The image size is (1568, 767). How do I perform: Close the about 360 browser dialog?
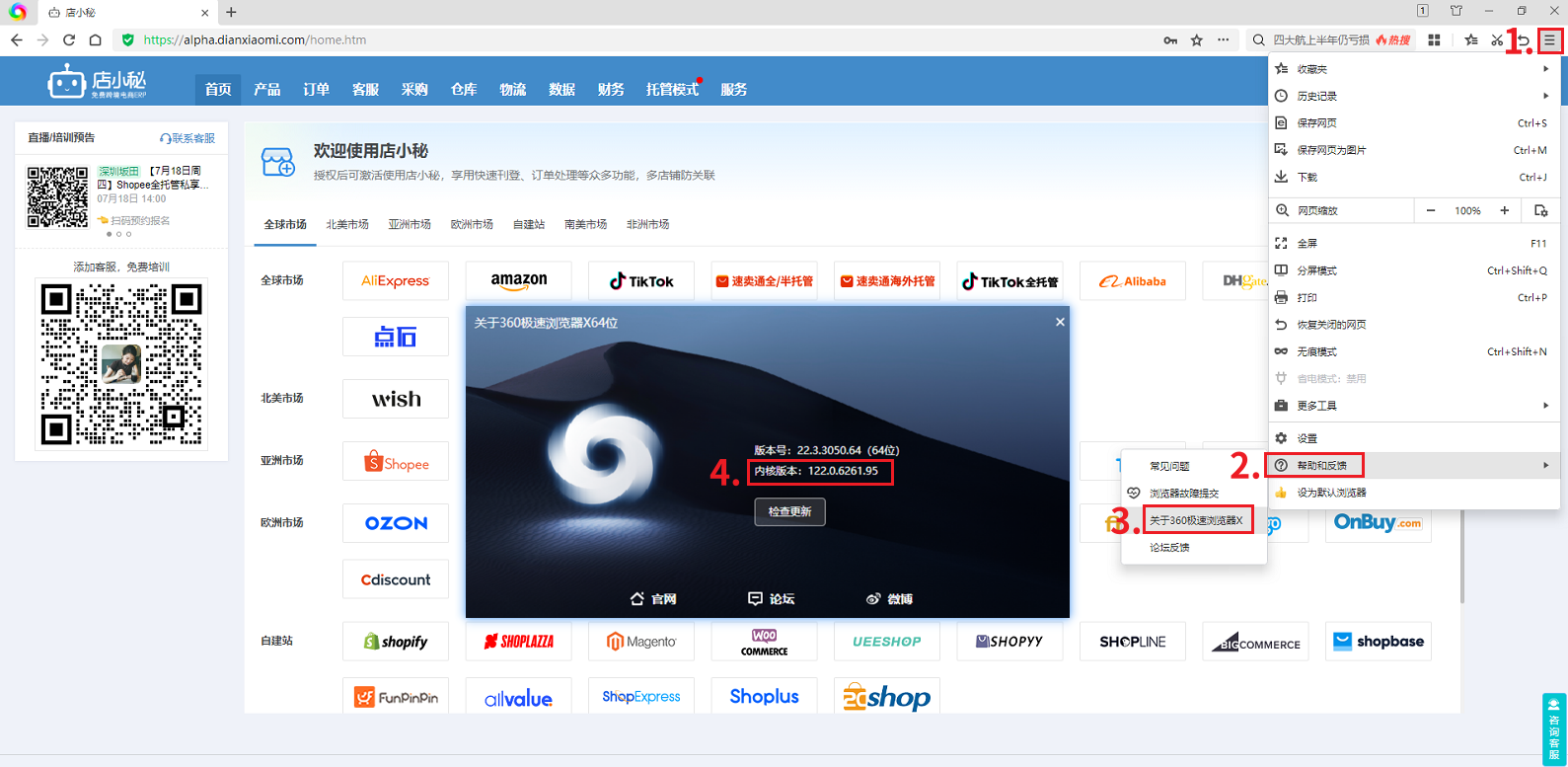point(1060,322)
